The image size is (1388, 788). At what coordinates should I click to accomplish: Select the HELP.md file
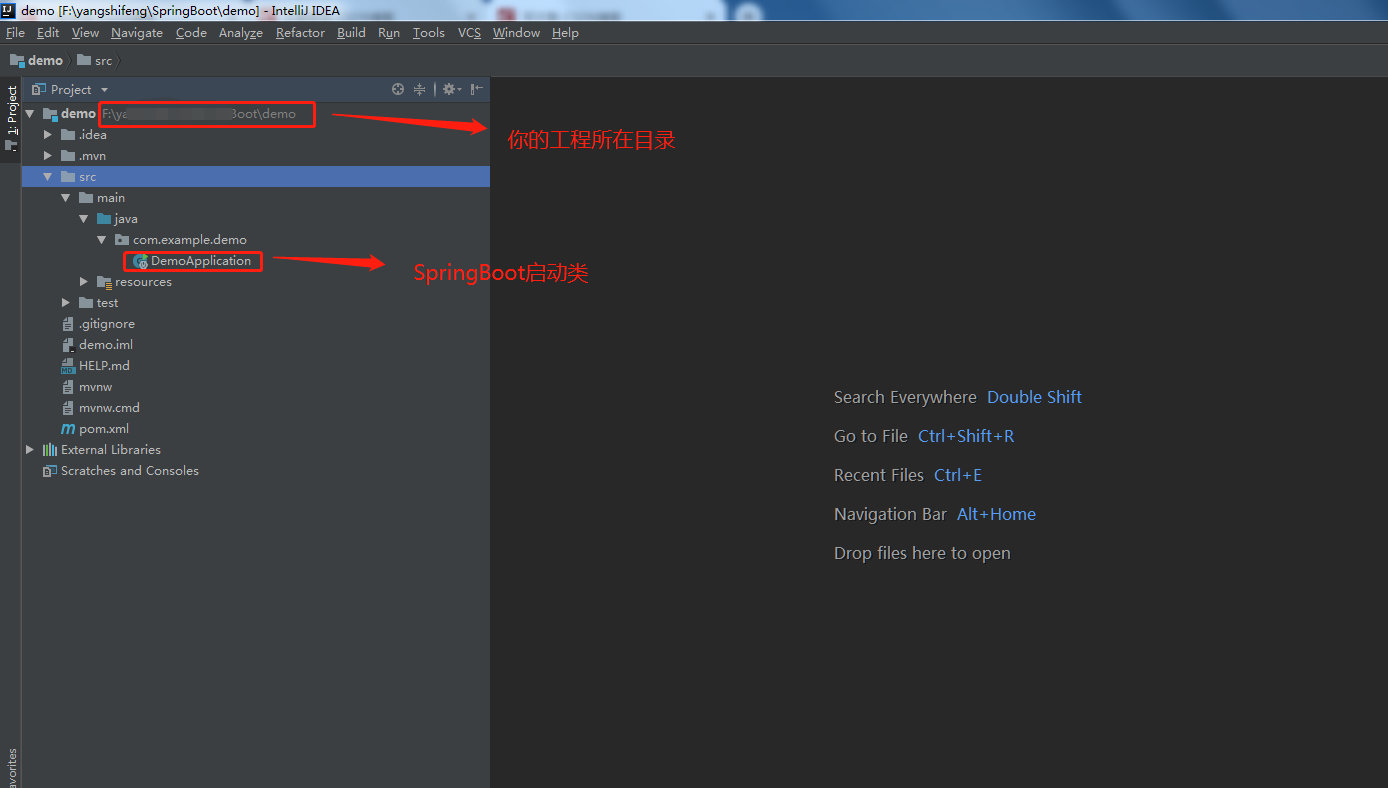(104, 366)
